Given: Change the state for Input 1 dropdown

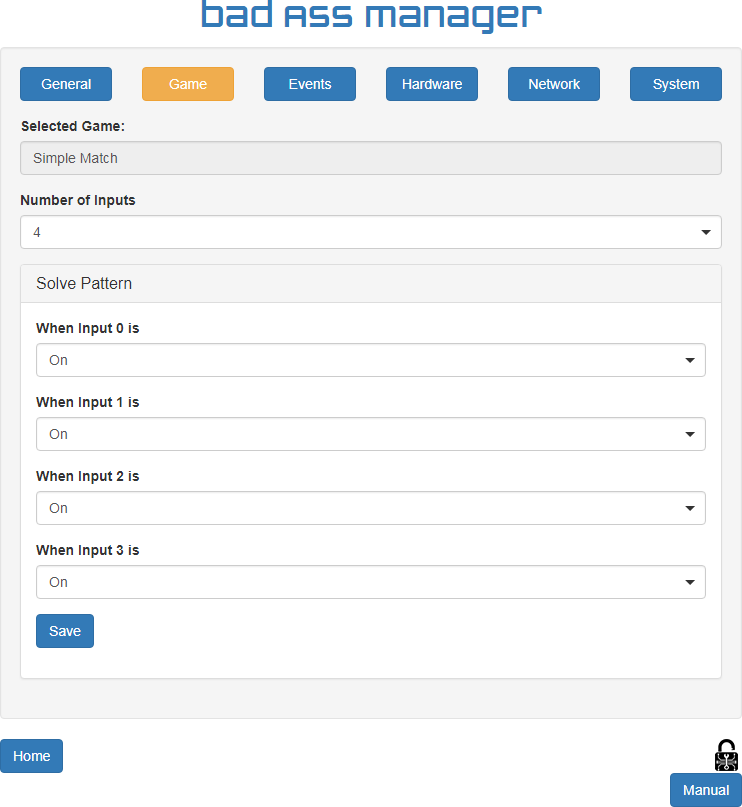Looking at the screenshot, I should click(371, 434).
